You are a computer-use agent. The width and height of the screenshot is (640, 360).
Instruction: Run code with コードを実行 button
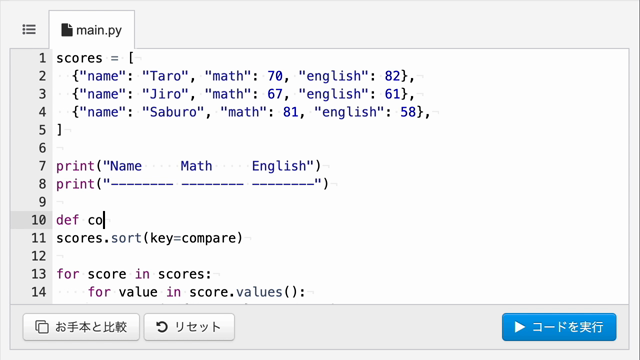tap(559, 327)
